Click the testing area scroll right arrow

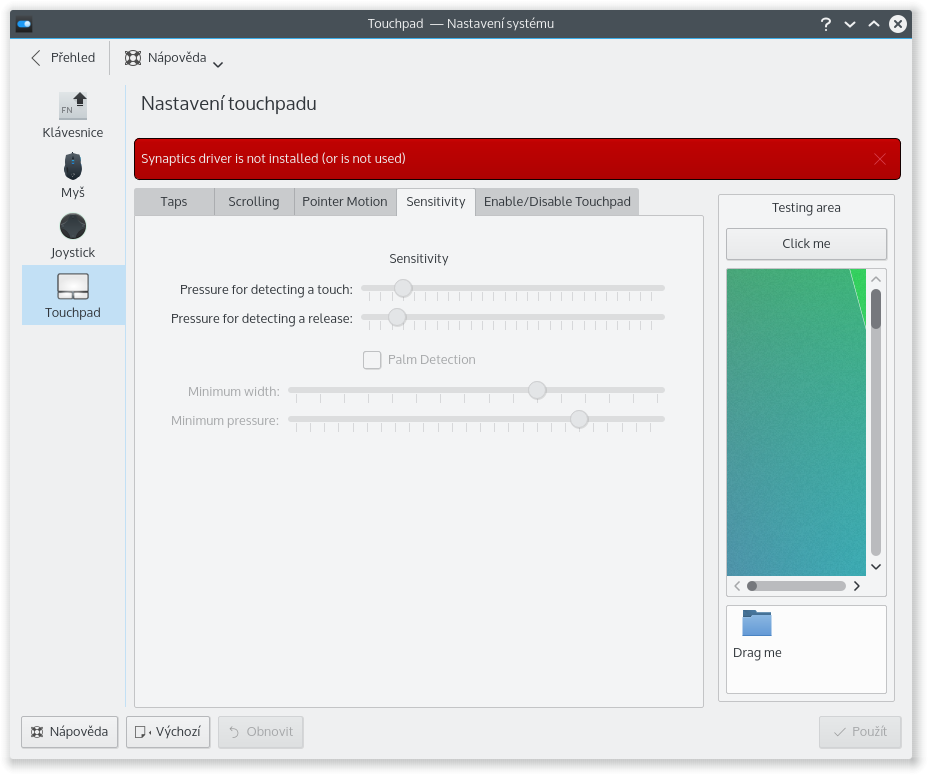[857, 586]
